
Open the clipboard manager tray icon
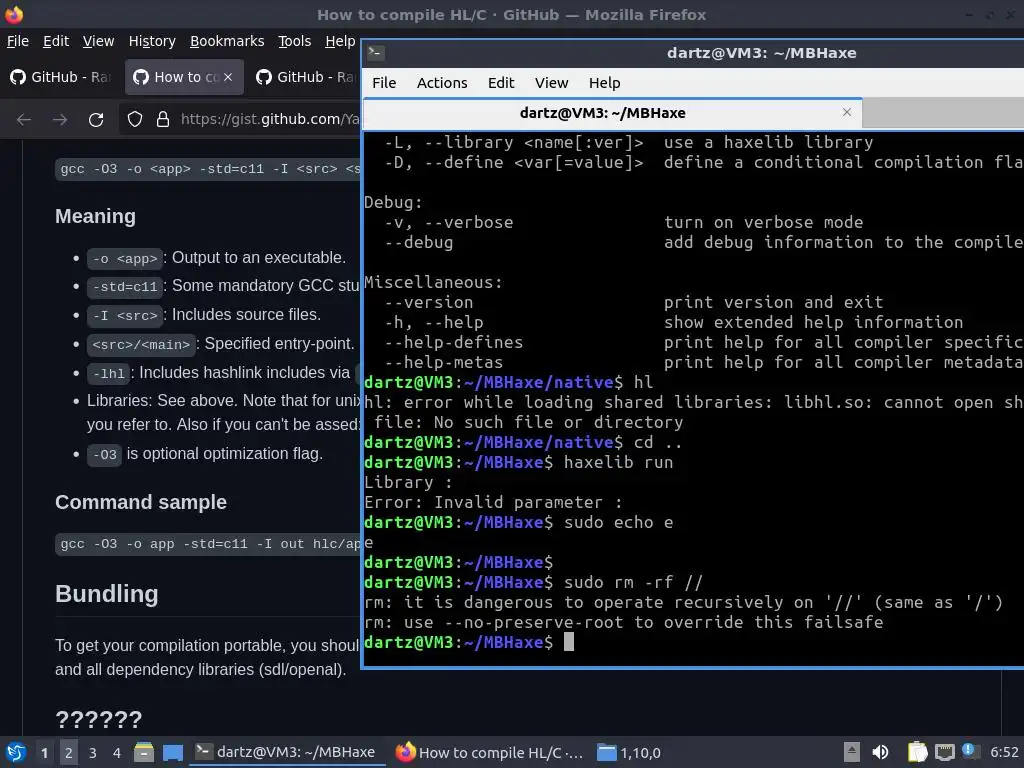(918, 752)
